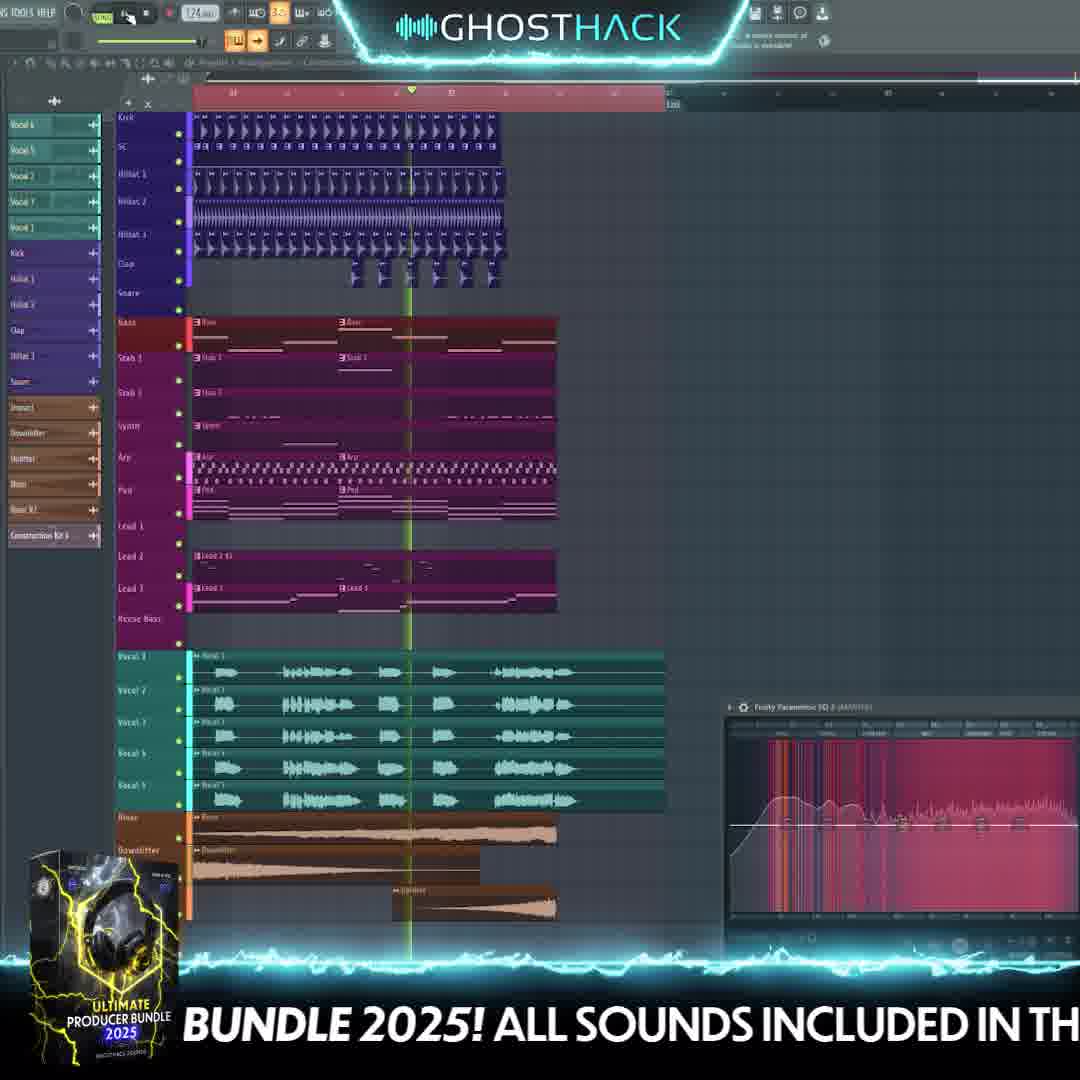Viewport: 1080px width, 1080px height.
Task: Open the first Bass clip's menu in the playlist
Action: click(x=197, y=322)
